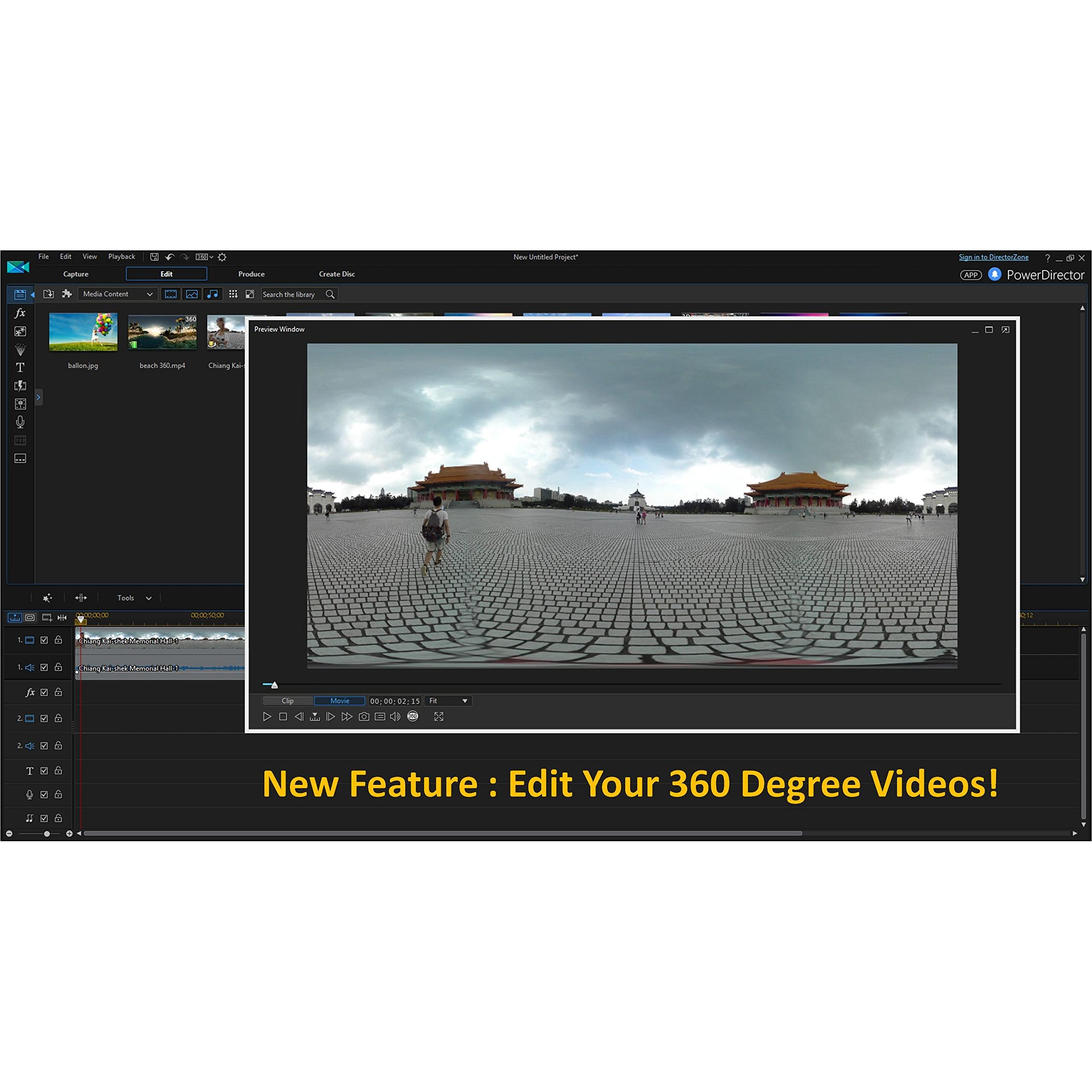This screenshot has width=1092, height=1092.
Task: Open the Tools dropdown above timeline
Action: [134, 598]
